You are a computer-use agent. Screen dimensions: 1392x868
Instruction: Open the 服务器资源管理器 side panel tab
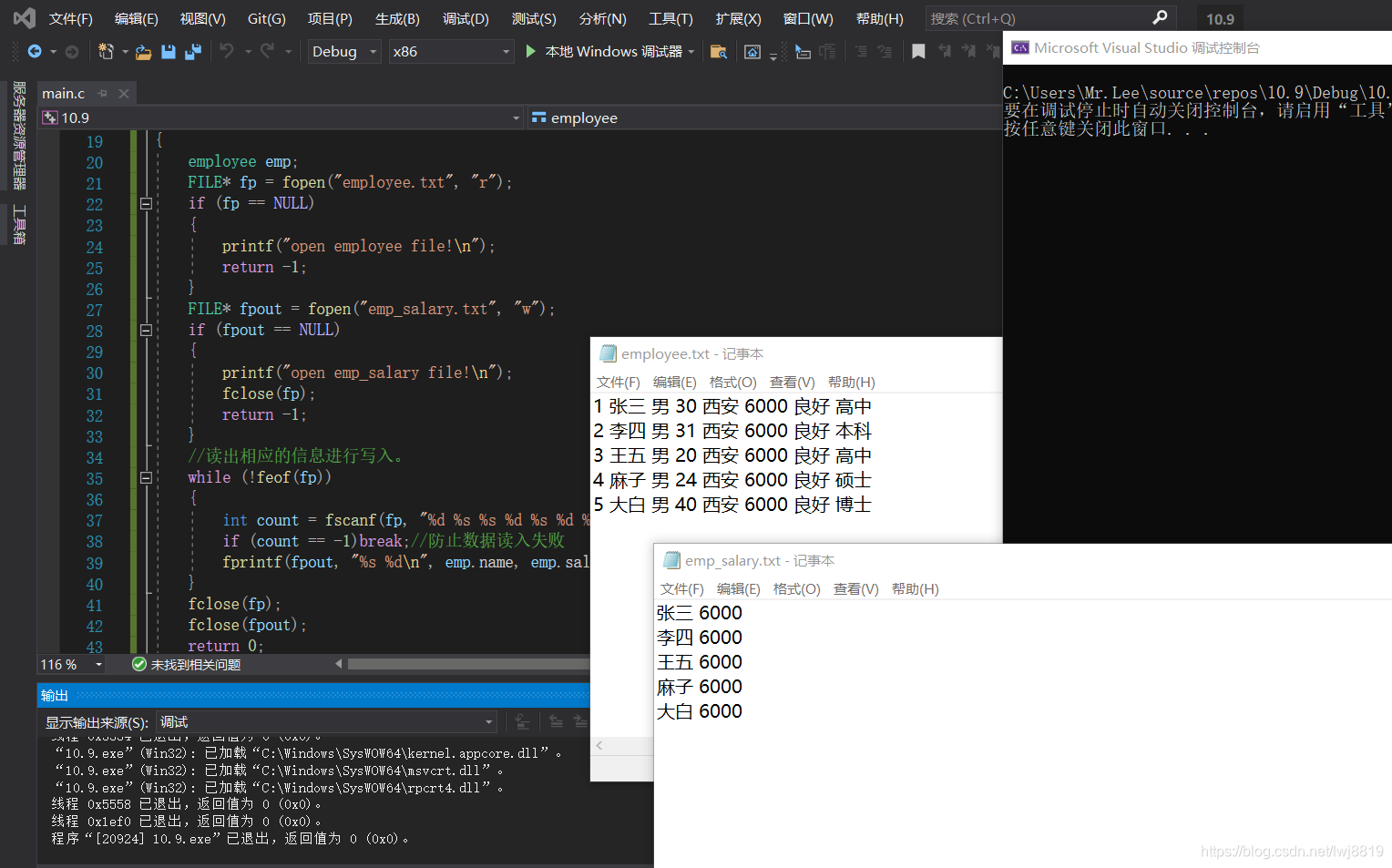(x=19, y=135)
